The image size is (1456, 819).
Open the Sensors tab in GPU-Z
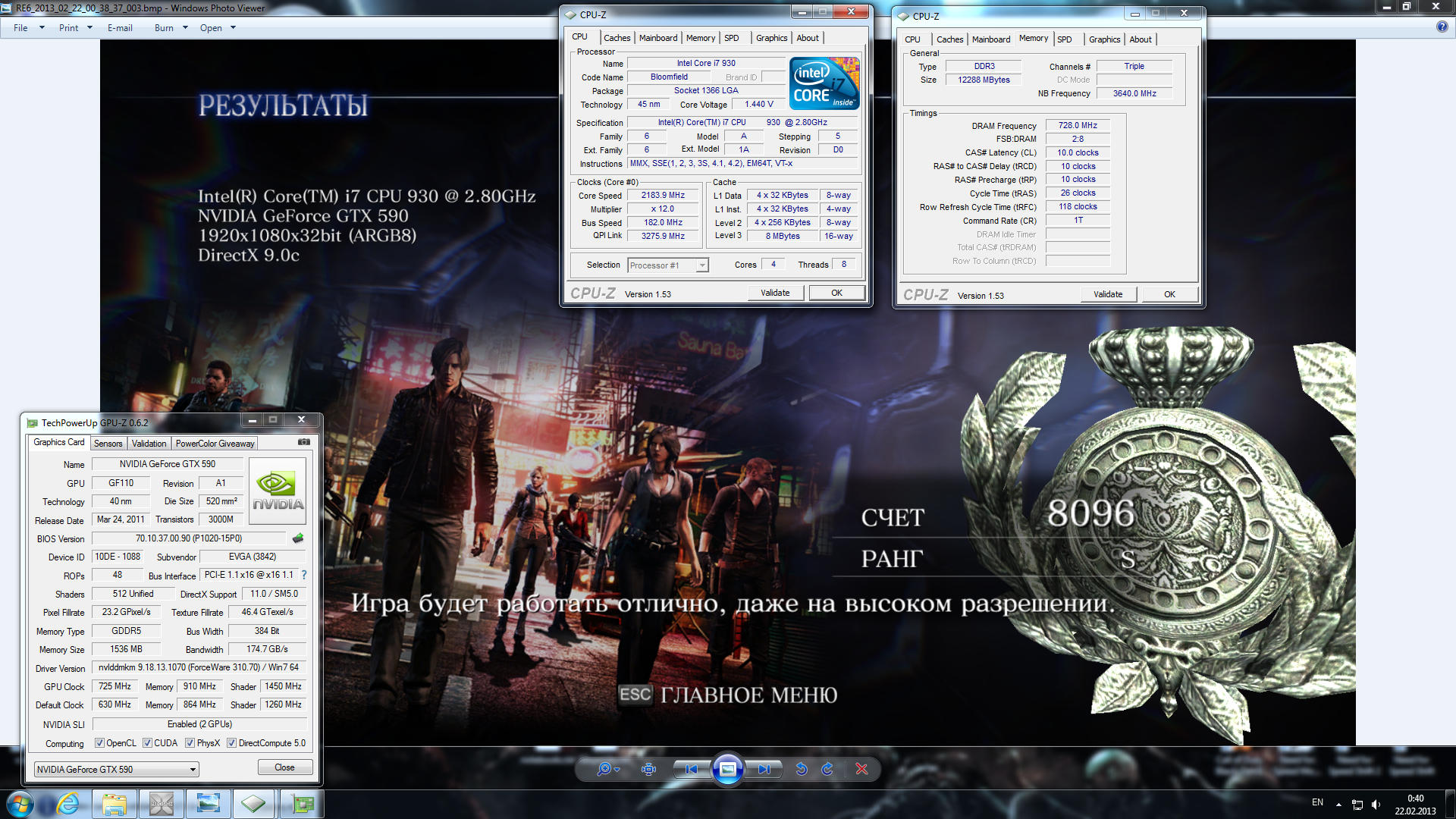pos(108,444)
